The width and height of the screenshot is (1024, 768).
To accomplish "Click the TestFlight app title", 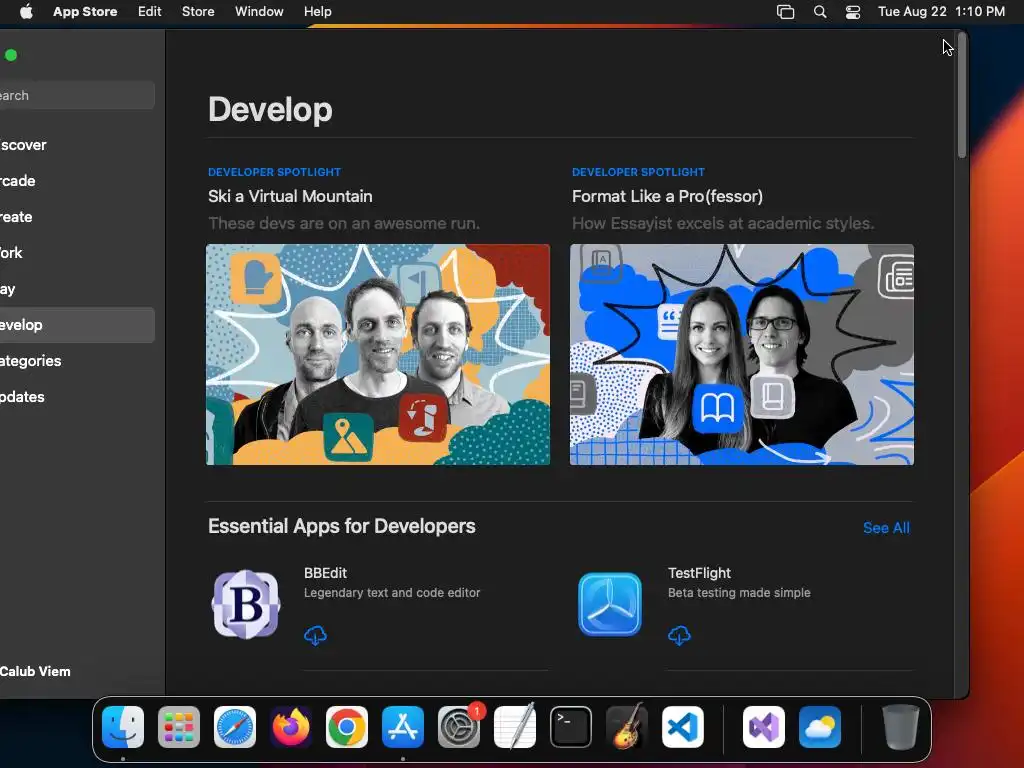I will coord(699,573).
